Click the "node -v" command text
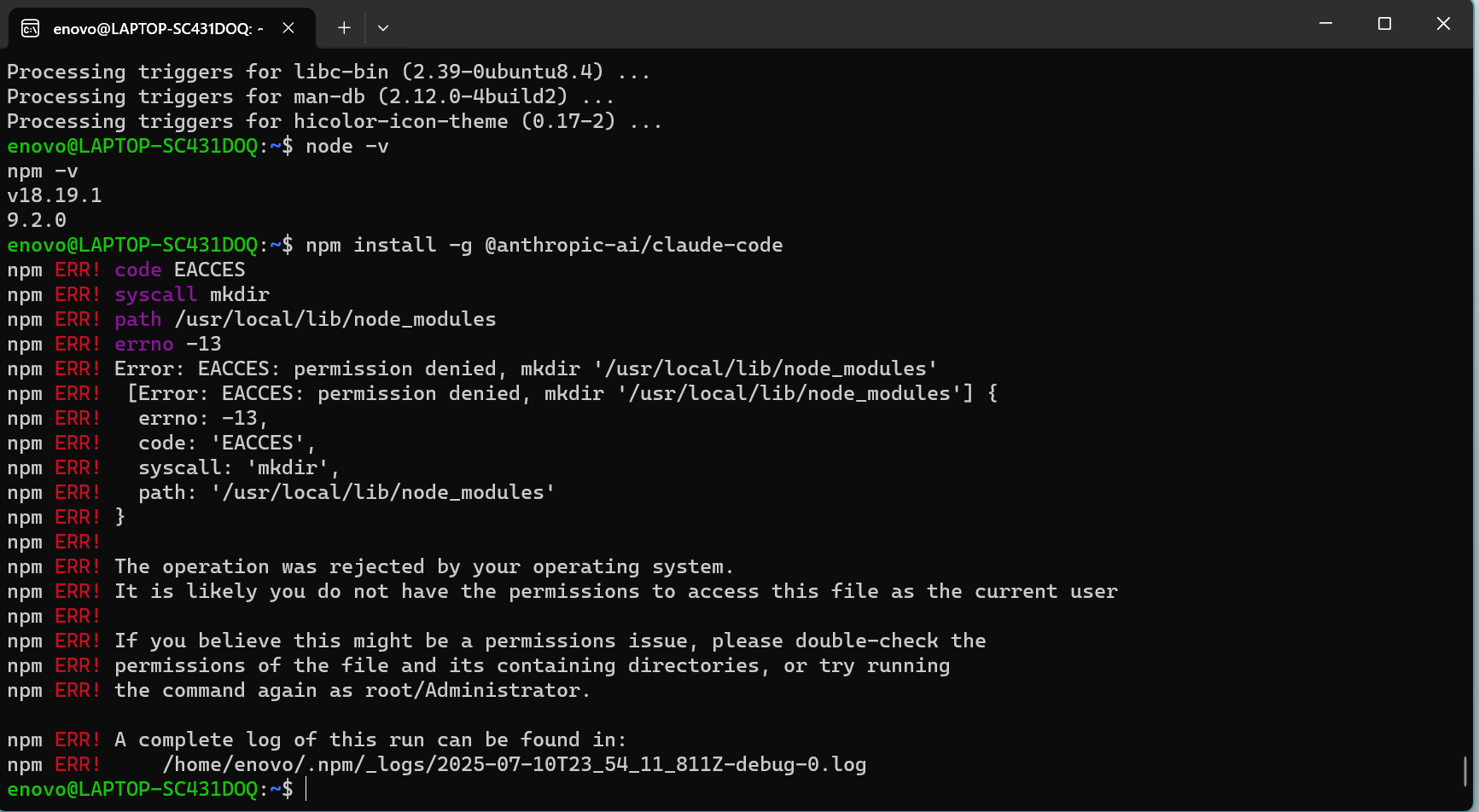1479x812 pixels. click(x=346, y=146)
